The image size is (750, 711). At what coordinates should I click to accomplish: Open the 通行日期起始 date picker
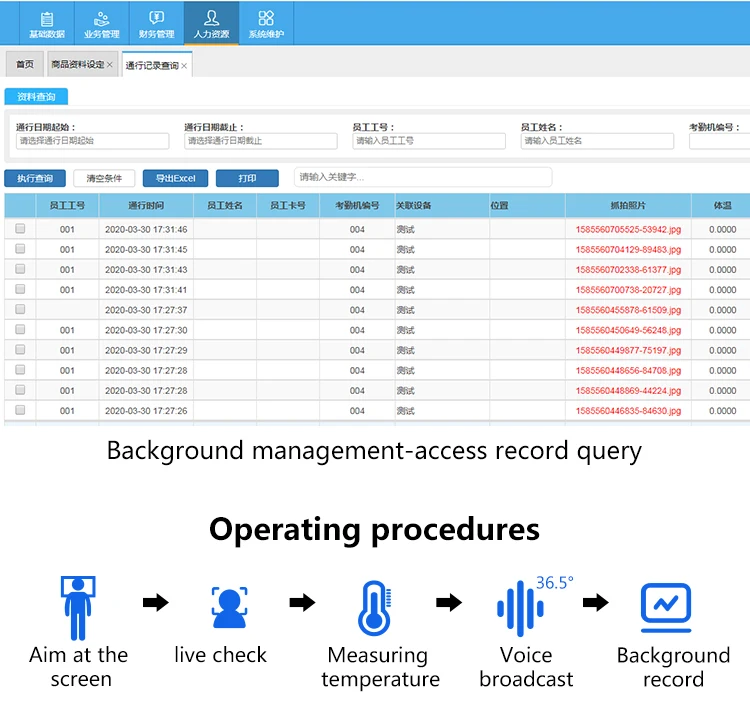coord(91,141)
